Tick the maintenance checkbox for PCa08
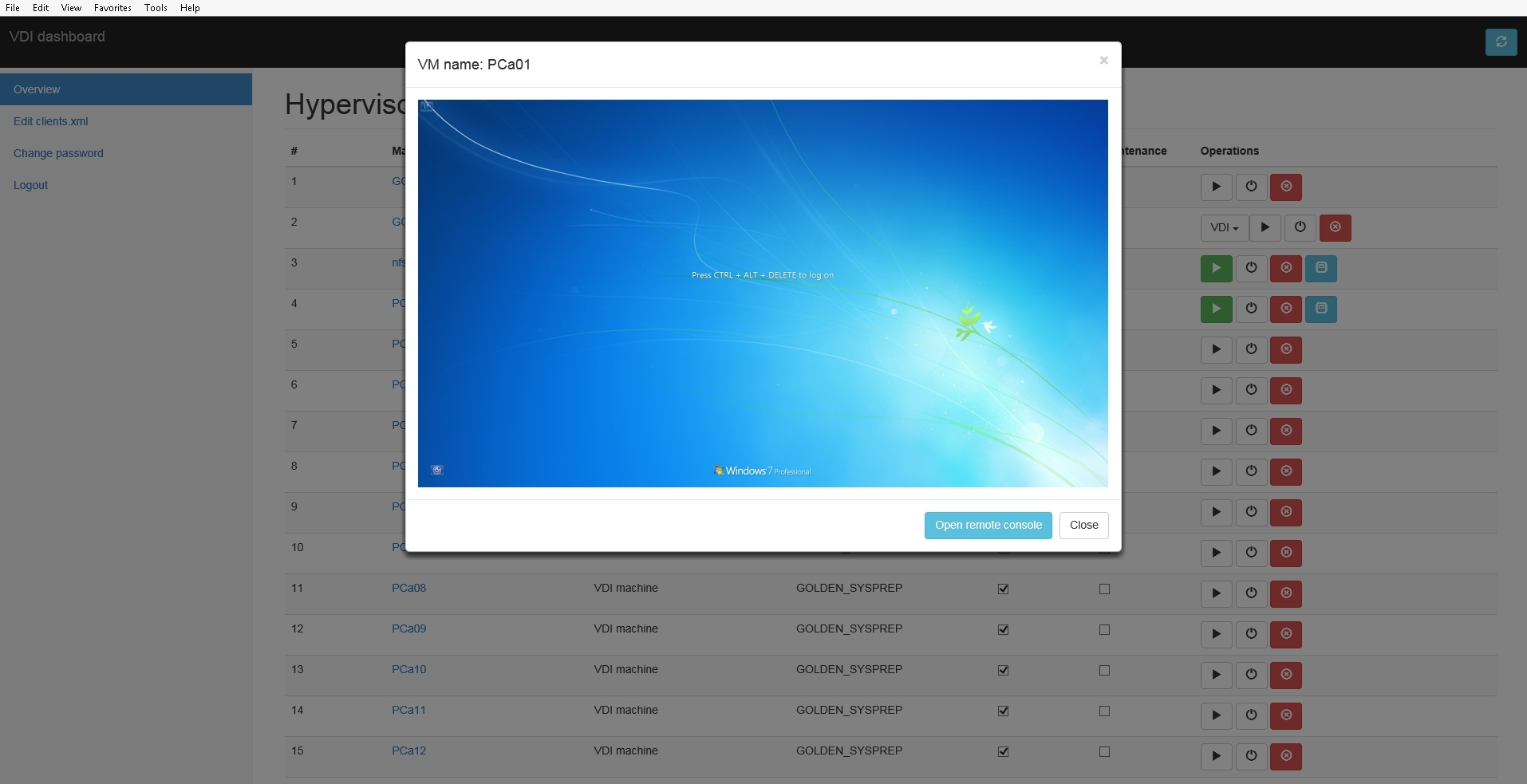1527x784 pixels. (1104, 589)
